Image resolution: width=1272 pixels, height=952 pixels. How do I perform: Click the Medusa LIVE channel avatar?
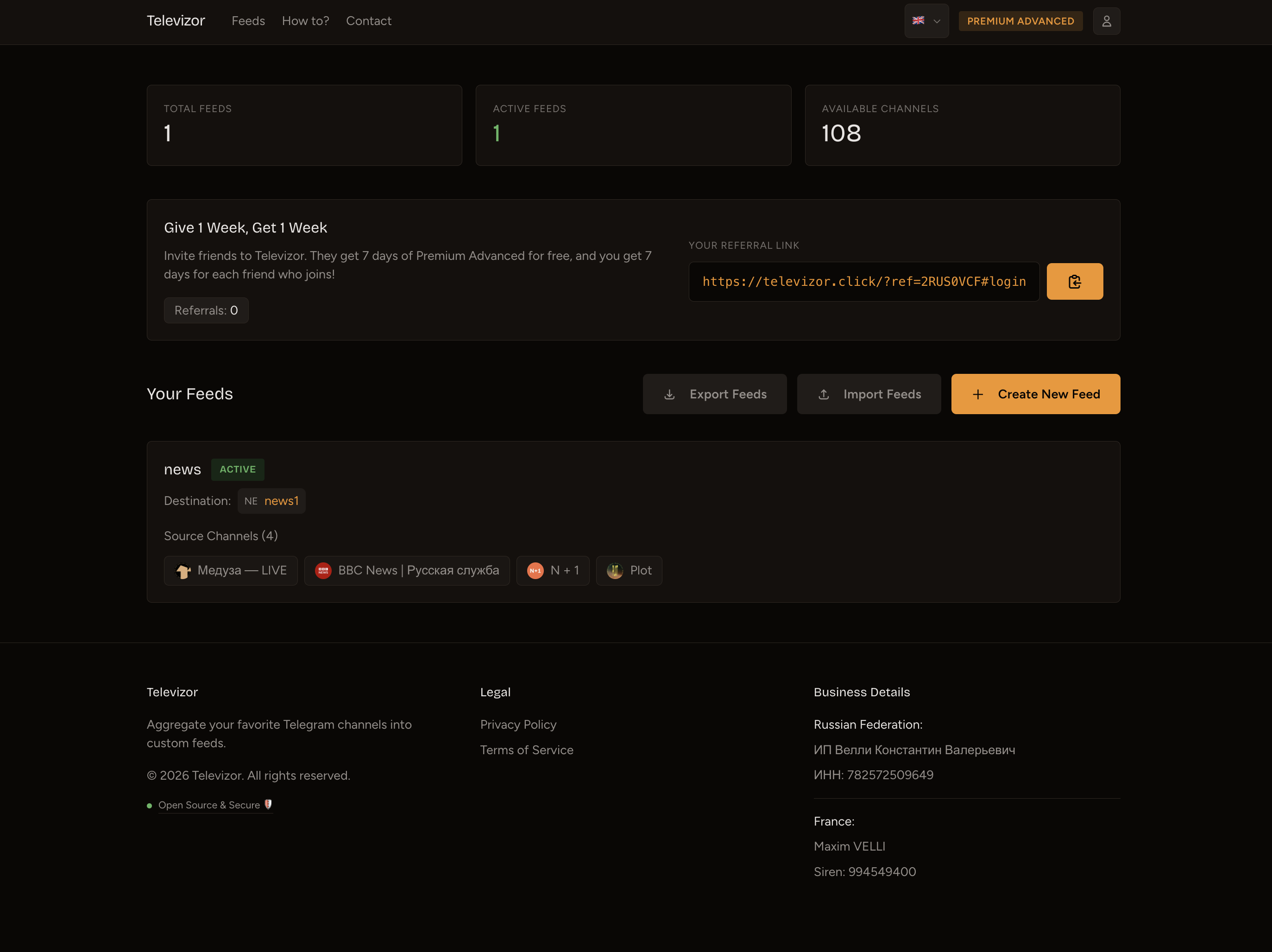coord(183,571)
